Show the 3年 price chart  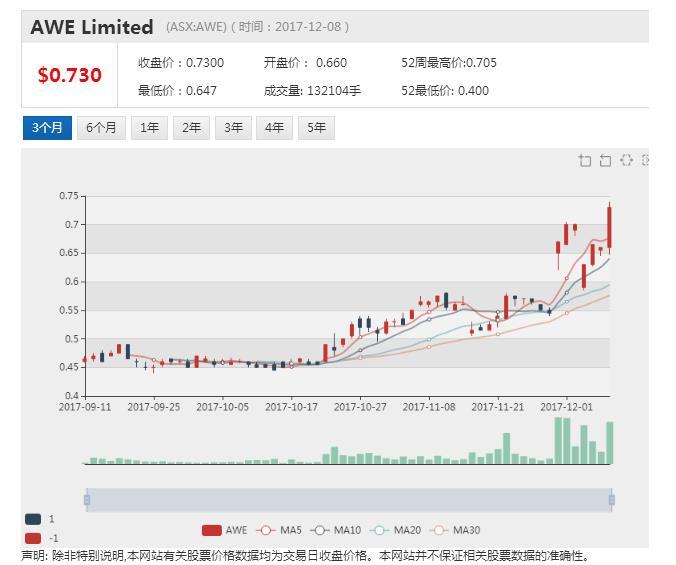pos(233,128)
